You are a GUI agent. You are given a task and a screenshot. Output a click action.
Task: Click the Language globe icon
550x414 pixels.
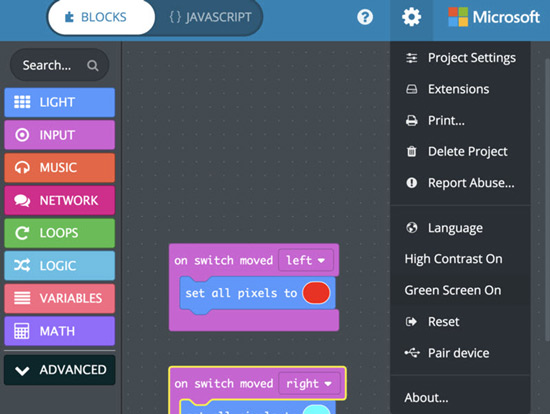tap(411, 228)
